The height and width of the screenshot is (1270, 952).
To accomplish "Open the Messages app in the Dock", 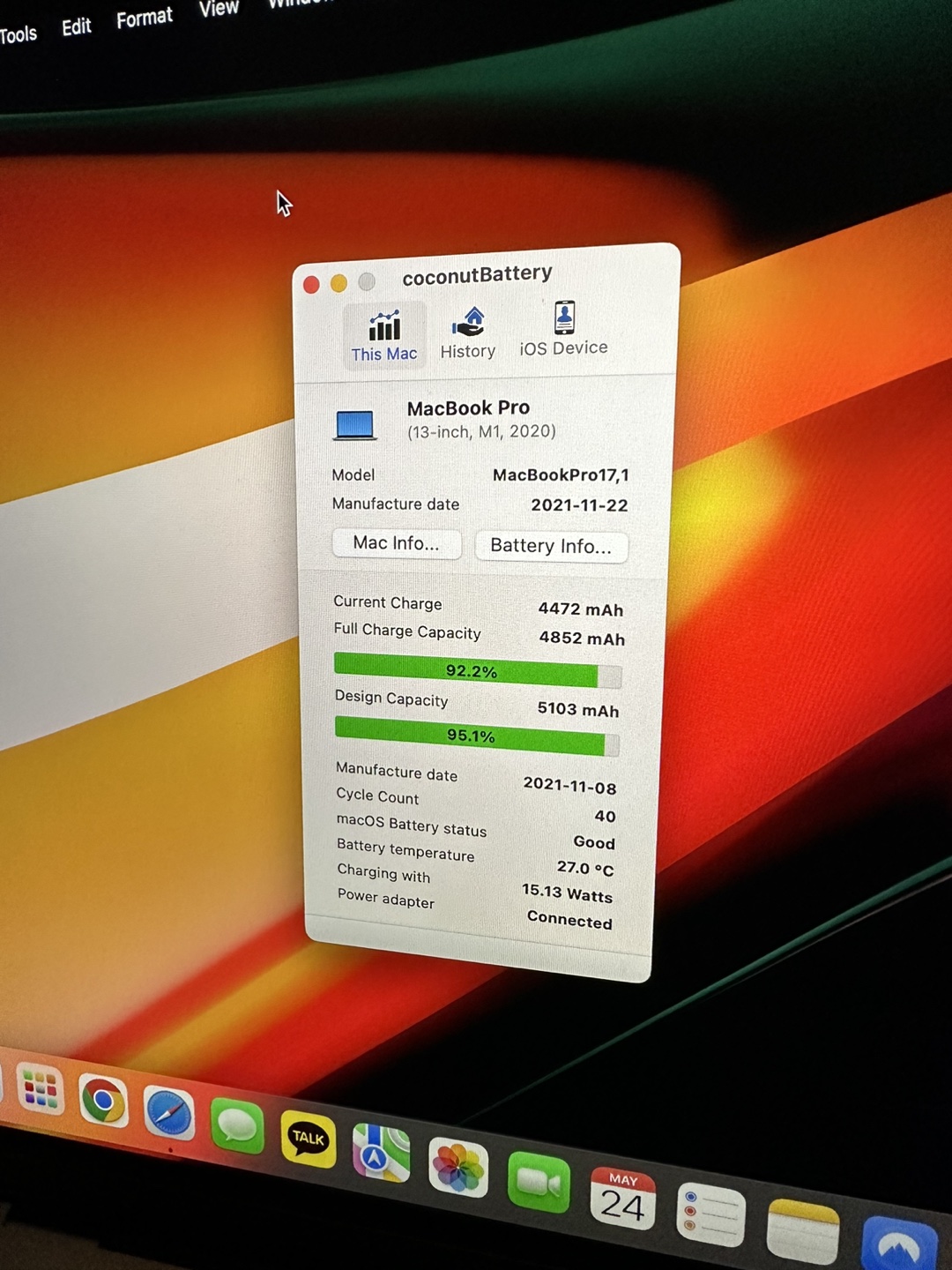I will tap(237, 1126).
